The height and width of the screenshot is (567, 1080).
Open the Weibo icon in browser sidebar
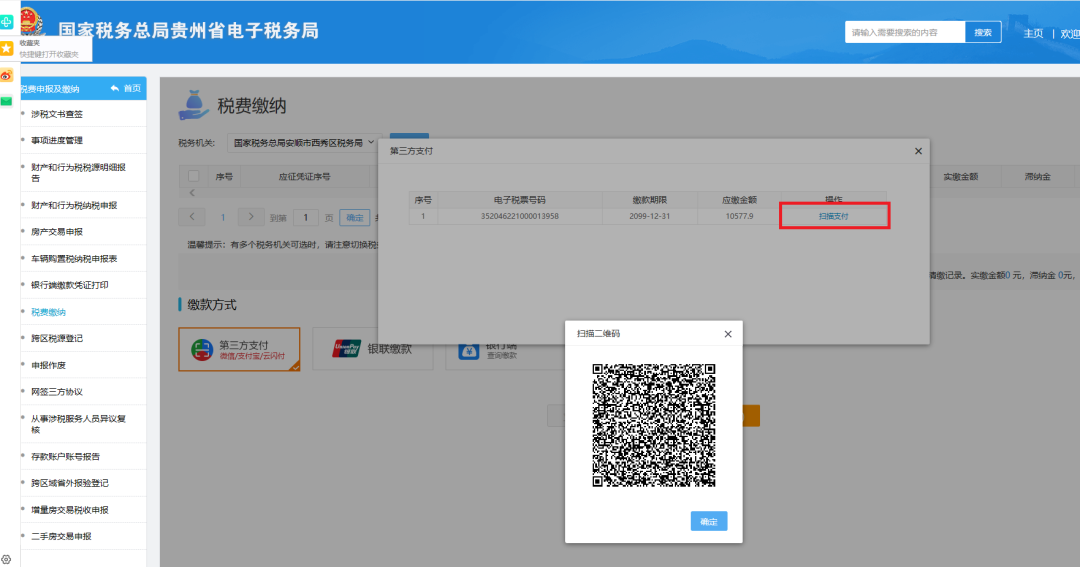coord(7,75)
